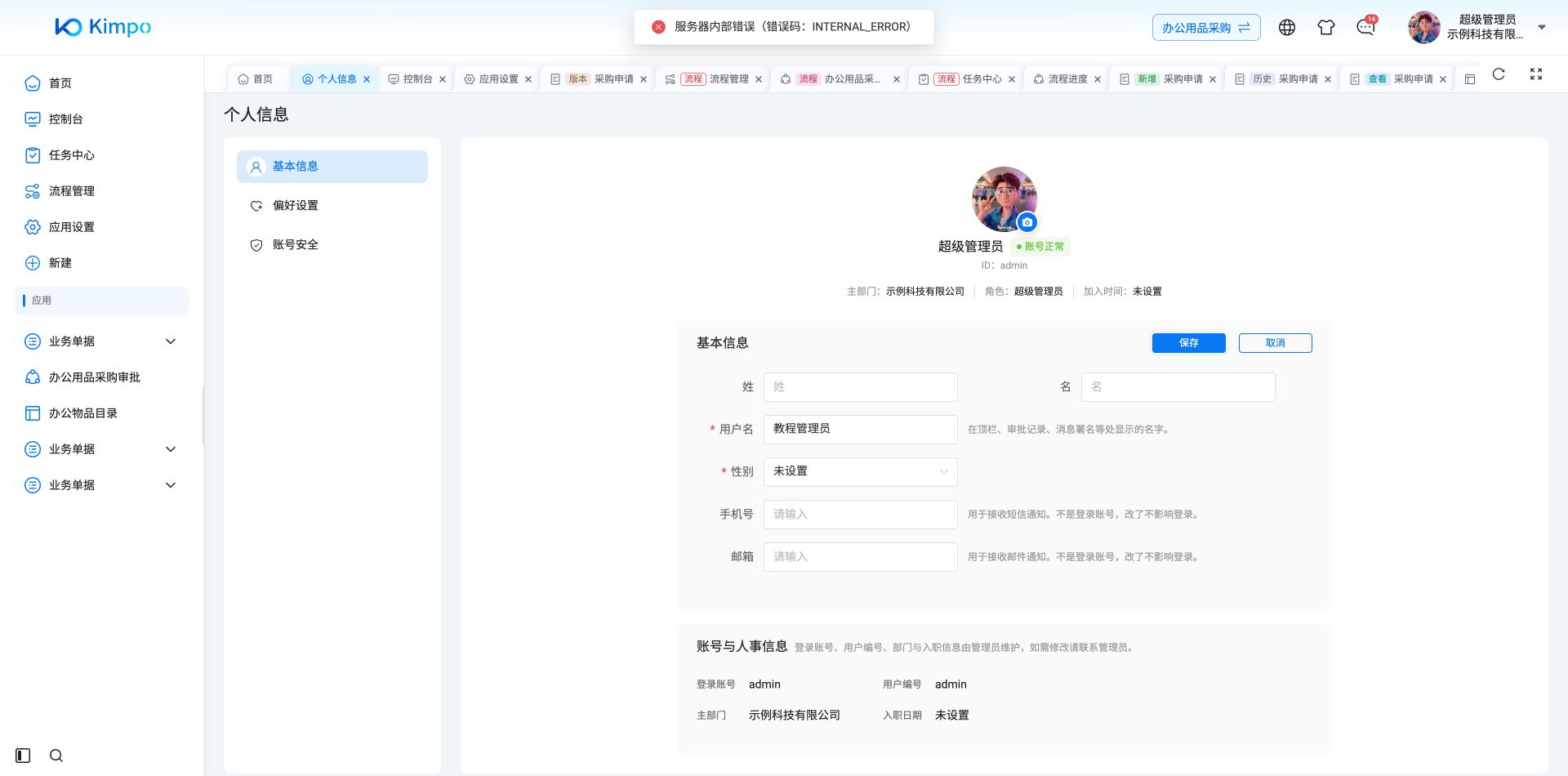Screen dimensions: 1568x776
Task: Open 办公物品目录 in sidebar
Action: click(102, 413)
